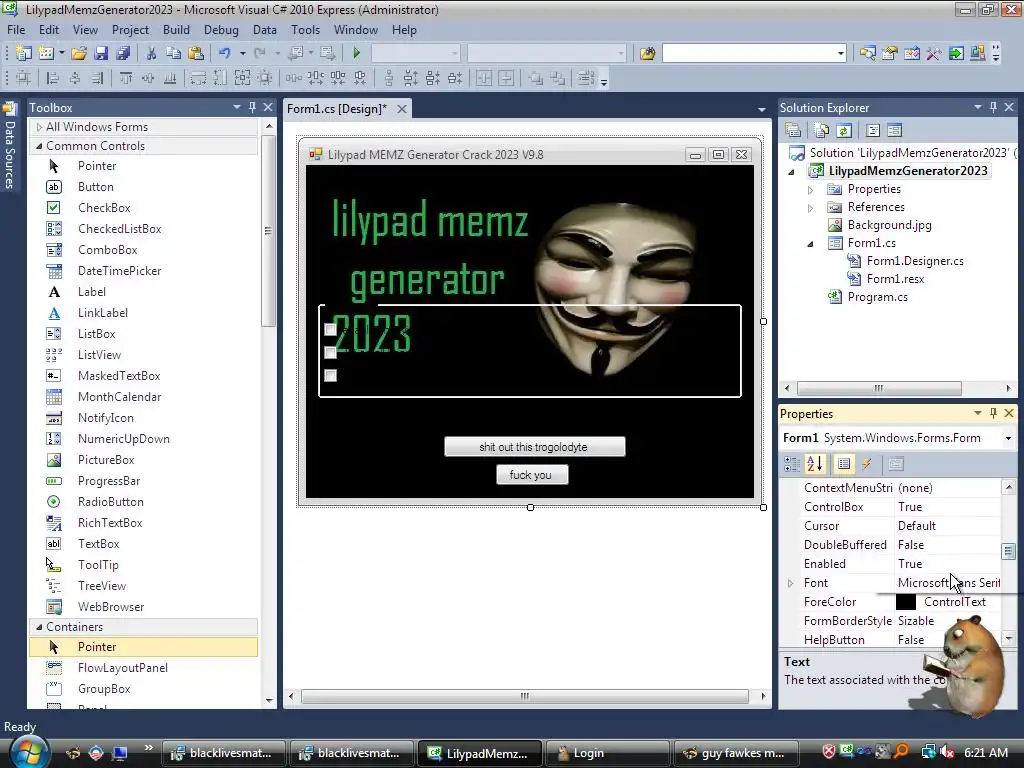
Task: Click the Login taskbar button
Action: click(606, 753)
